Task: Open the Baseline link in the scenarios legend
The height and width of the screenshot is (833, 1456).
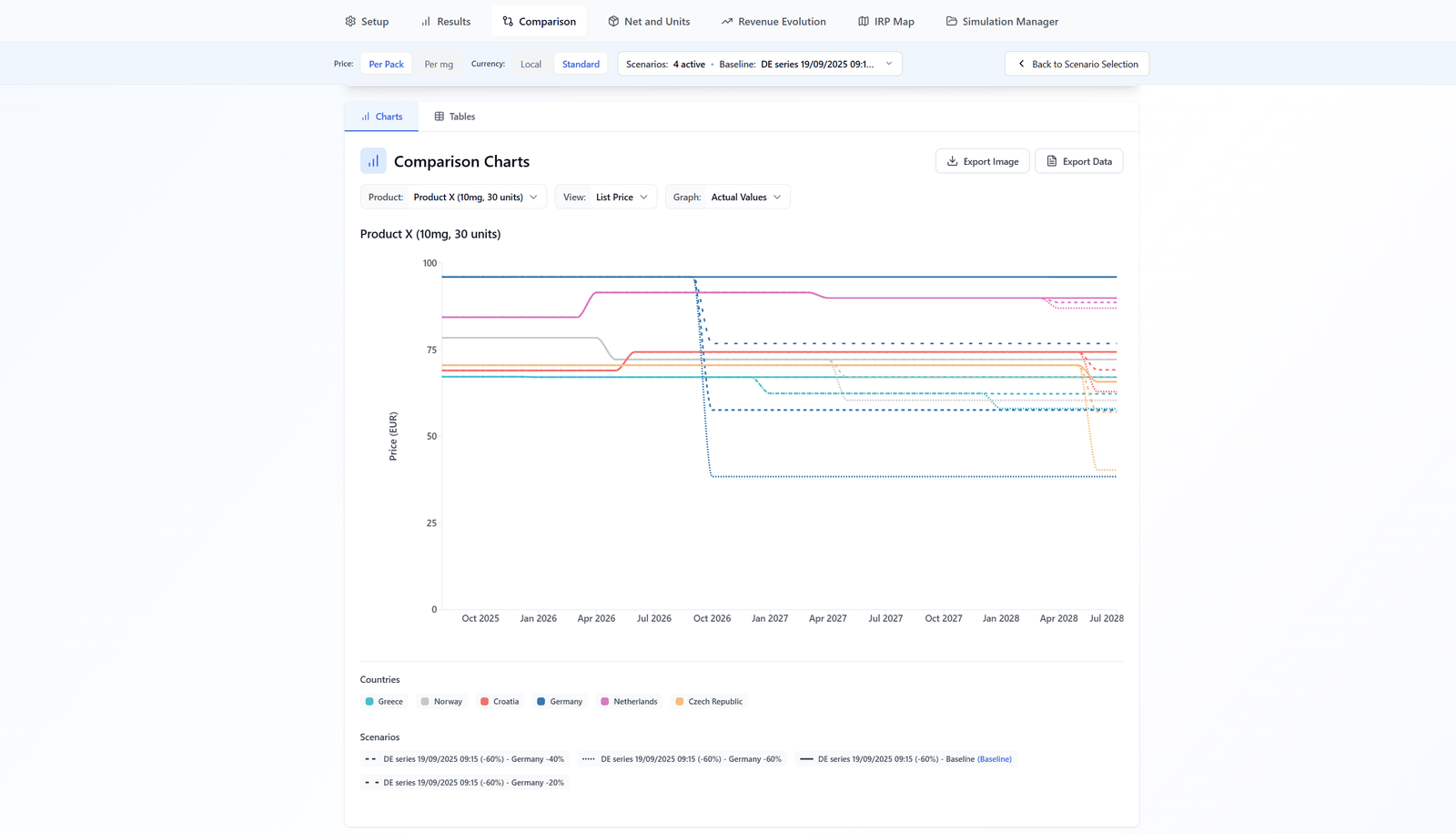Action: tap(995, 758)
